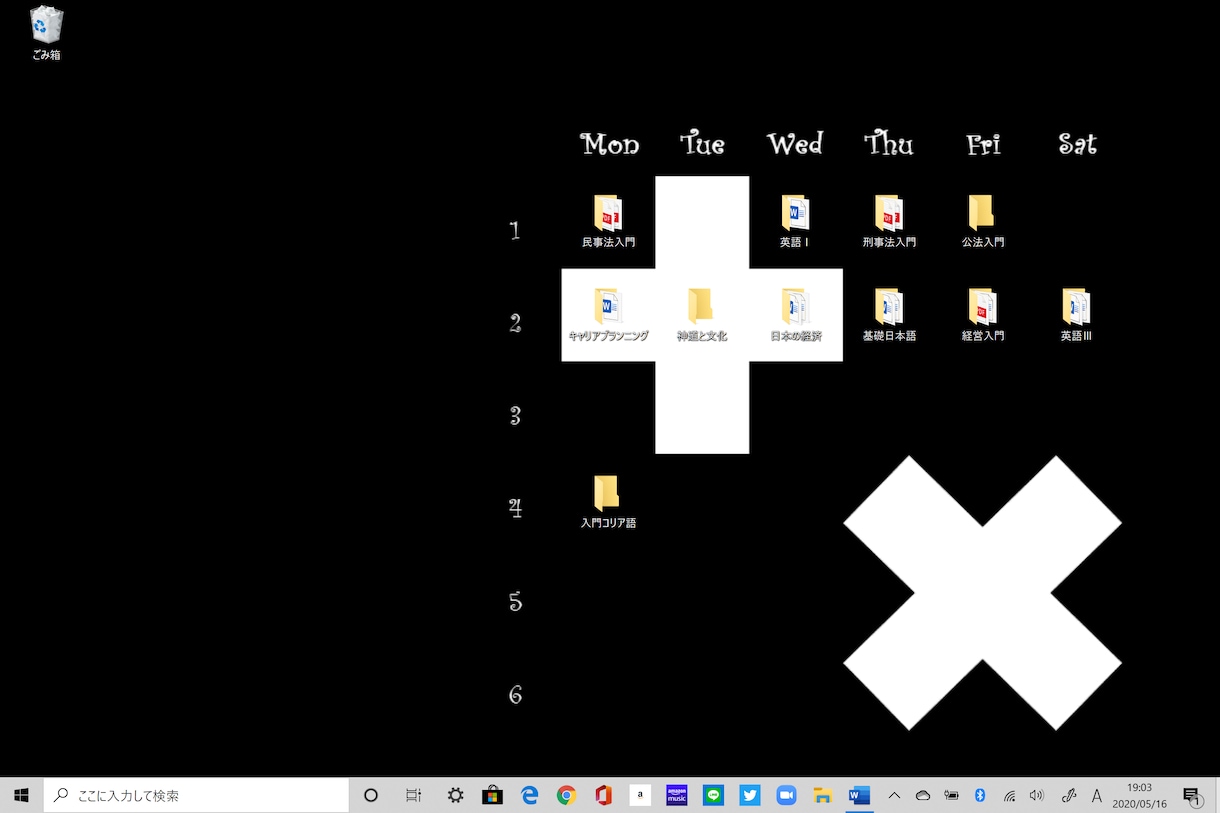
Task: Select the 刑事法入門 folder
Action: click(889, 222)
